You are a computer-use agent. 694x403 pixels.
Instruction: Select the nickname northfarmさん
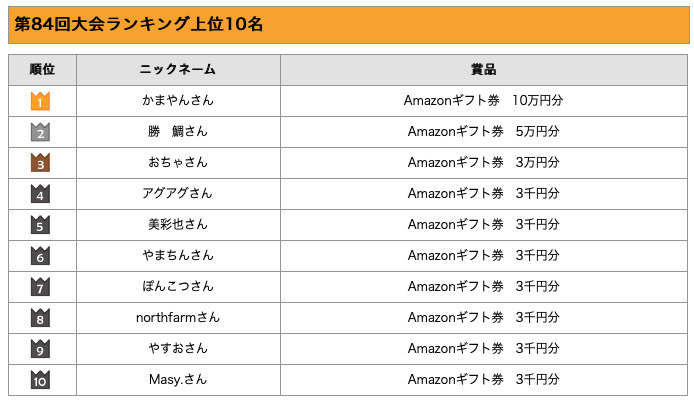click(178, 318)
